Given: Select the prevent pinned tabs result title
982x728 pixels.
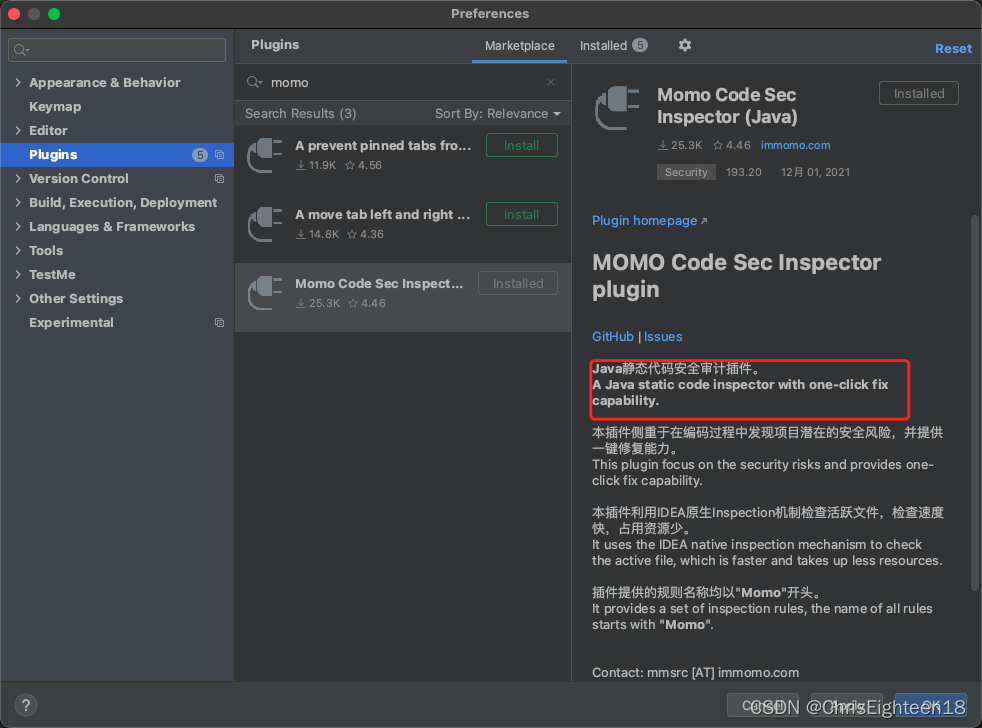Looking at the screenshot, I should [x=383, y=145].
